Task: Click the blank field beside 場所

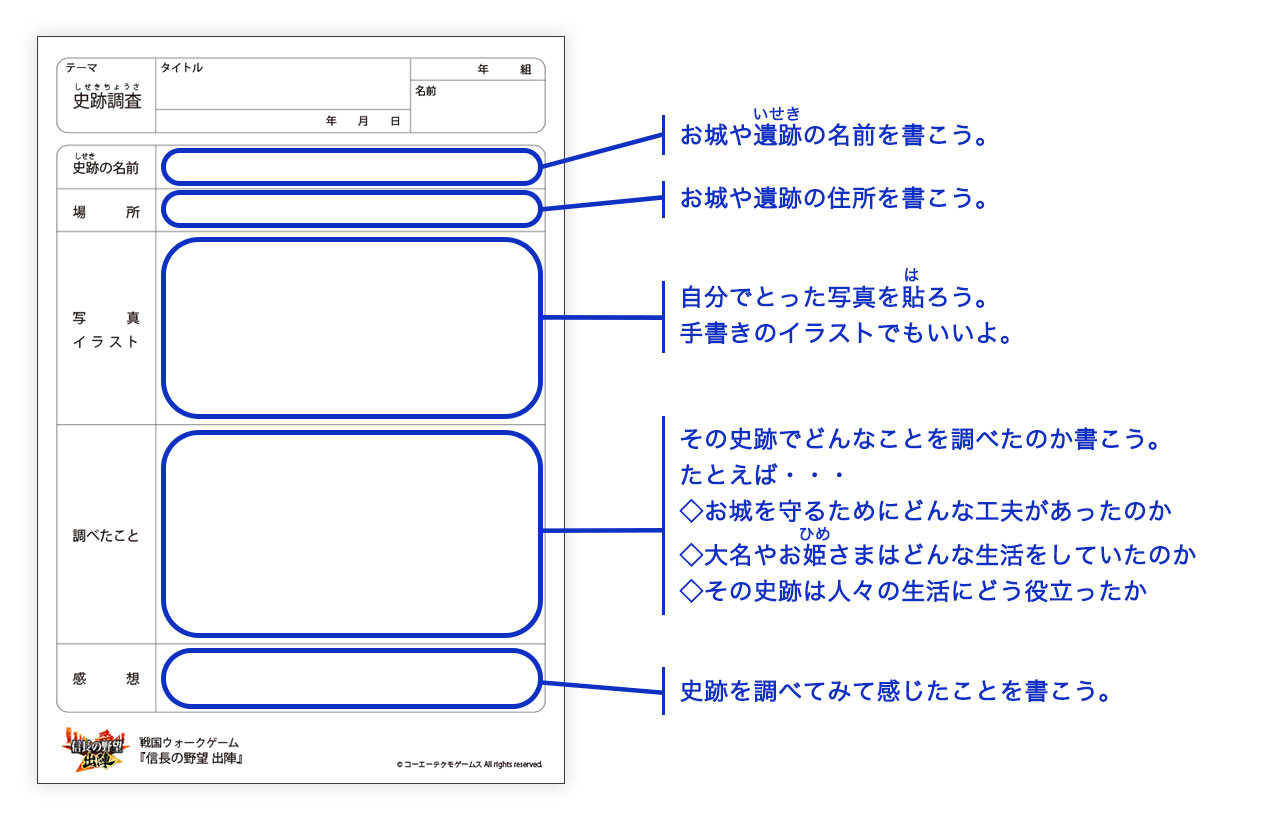Action: (351, 209)
